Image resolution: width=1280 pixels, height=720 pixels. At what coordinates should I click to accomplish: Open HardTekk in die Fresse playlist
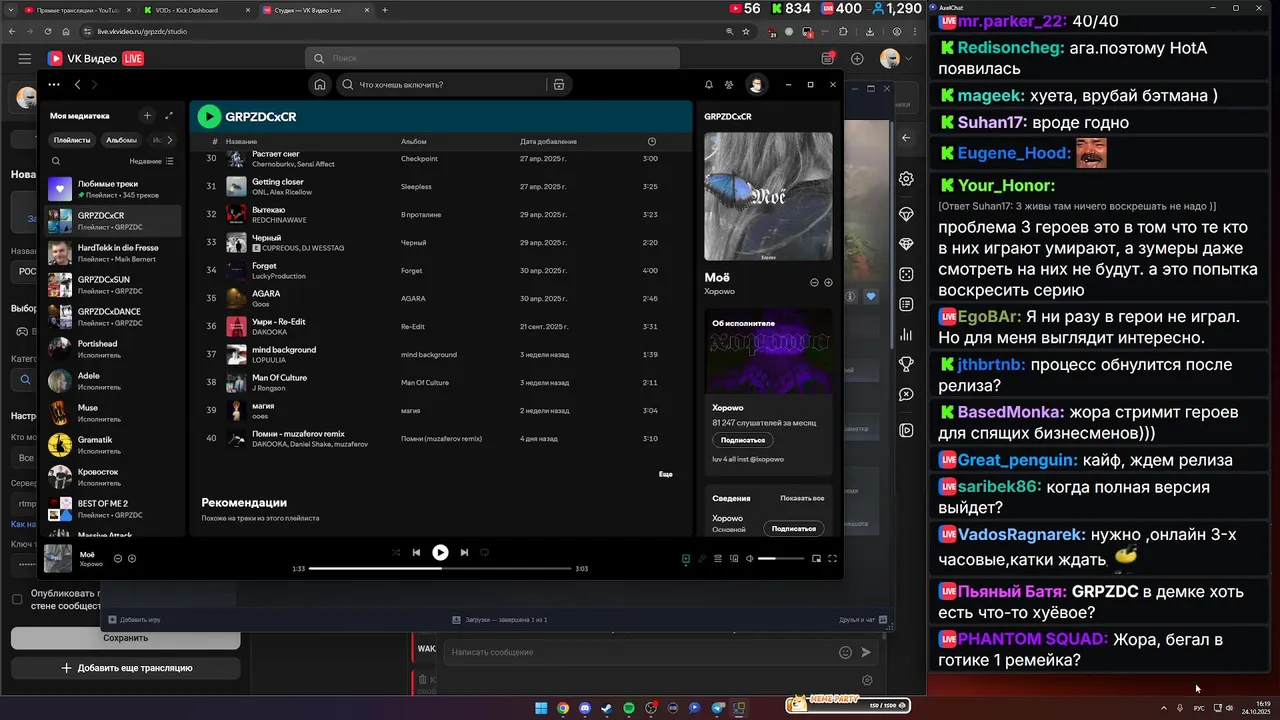click(114, 253)
